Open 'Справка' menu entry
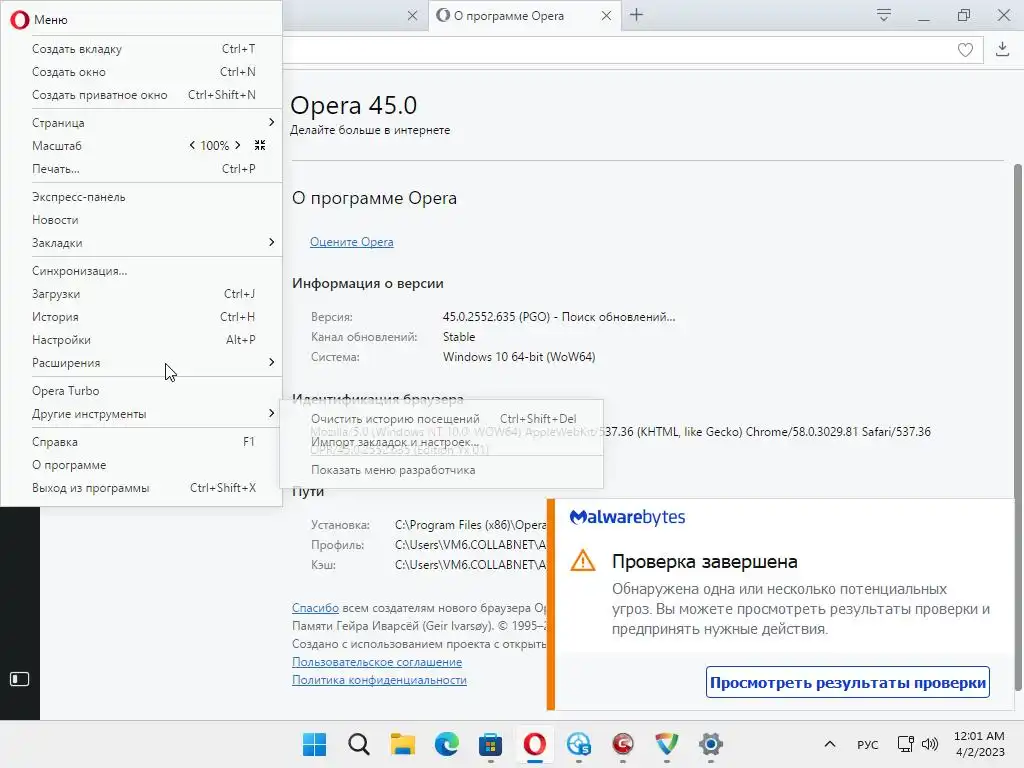This screenshot has height=768, width=1024. click(x=142, y=441)
